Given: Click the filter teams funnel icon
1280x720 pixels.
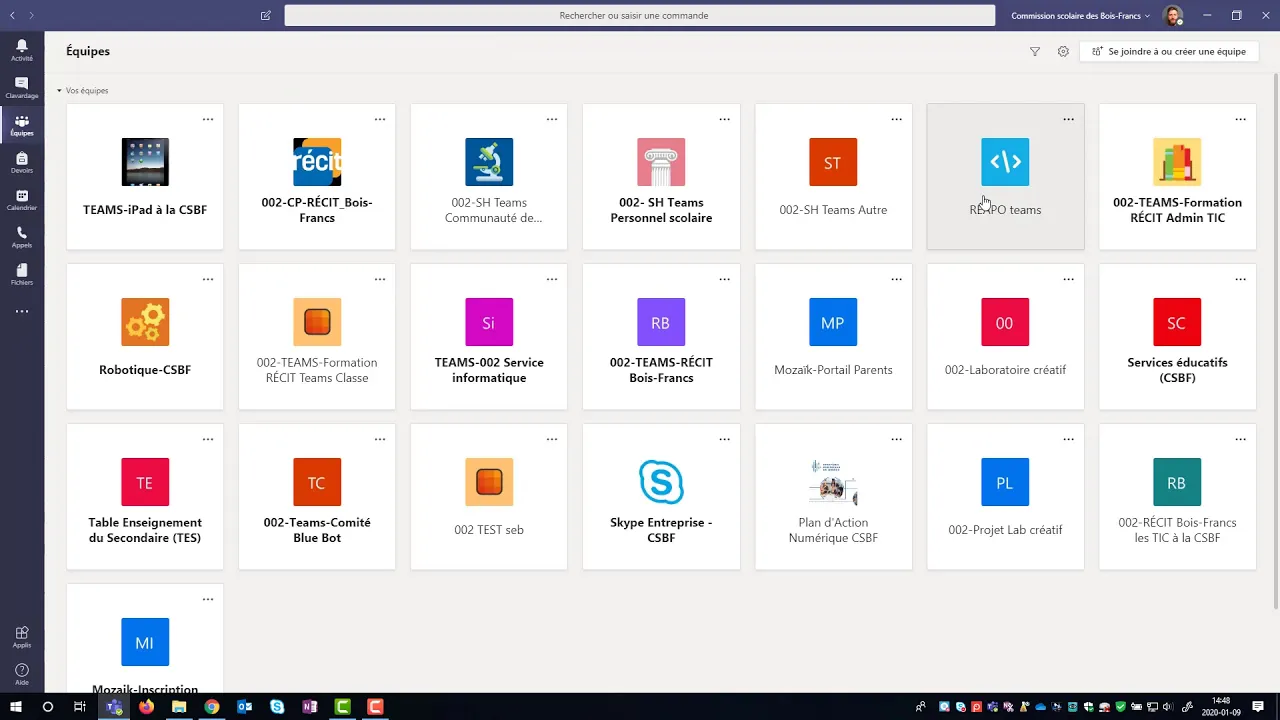Looking at the screenshot, I should pos(1035,51).
